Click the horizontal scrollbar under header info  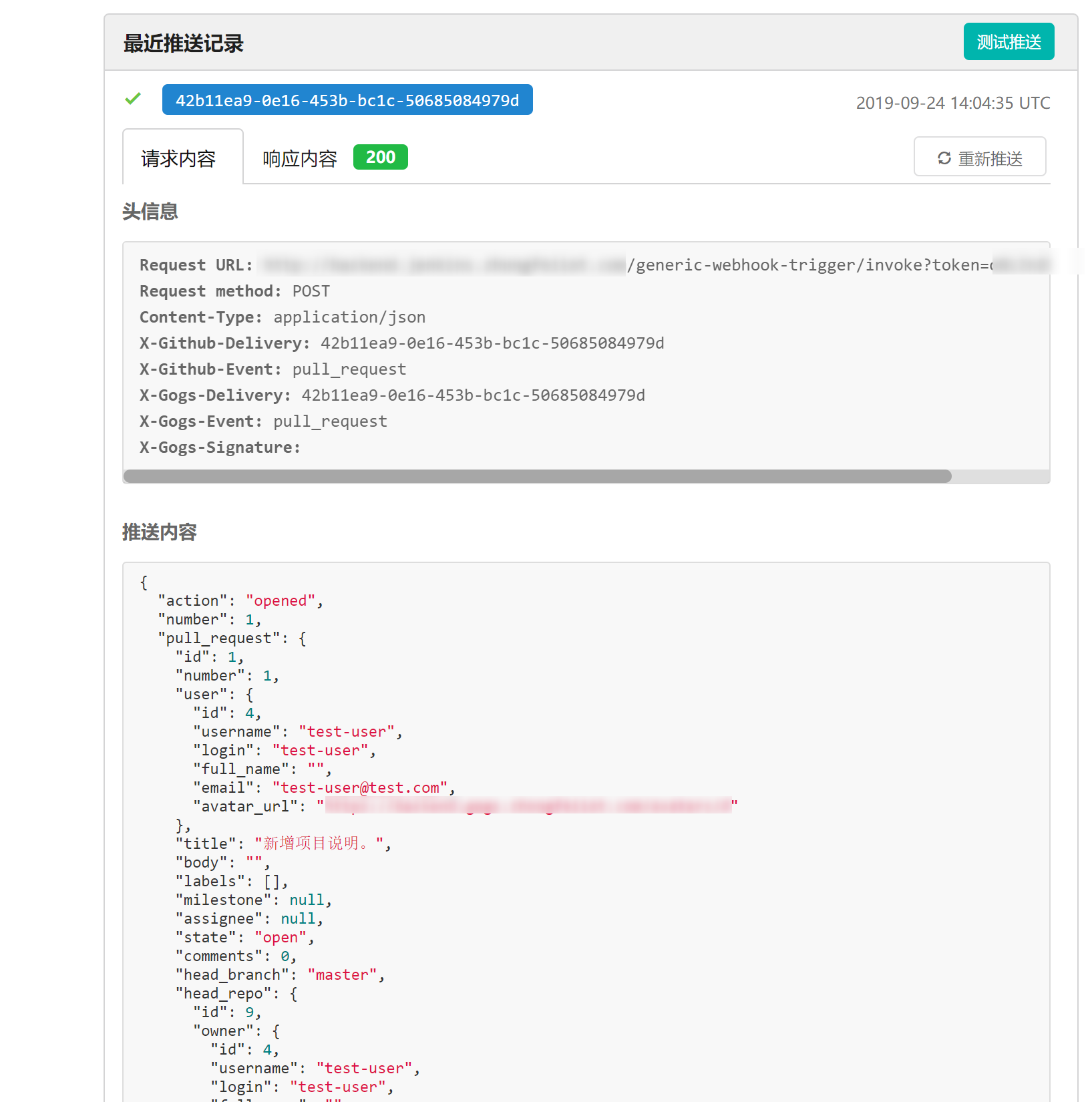(538, 476)
